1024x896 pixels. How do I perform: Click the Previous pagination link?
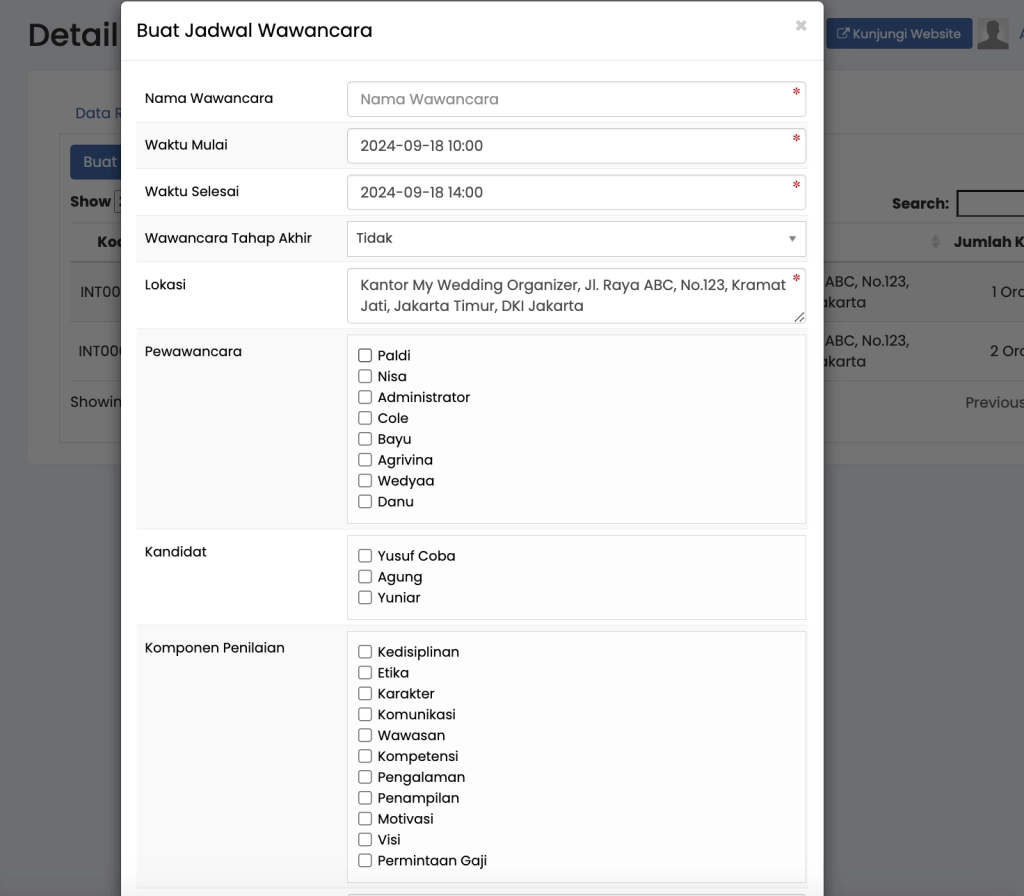993,401
